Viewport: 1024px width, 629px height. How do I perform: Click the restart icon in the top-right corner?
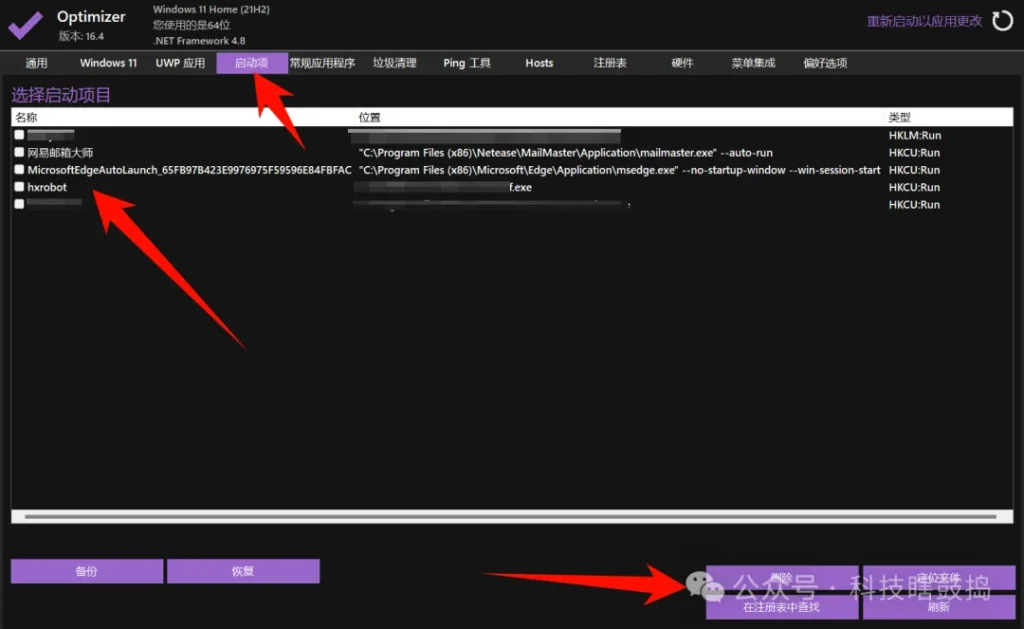[1002, 21]
